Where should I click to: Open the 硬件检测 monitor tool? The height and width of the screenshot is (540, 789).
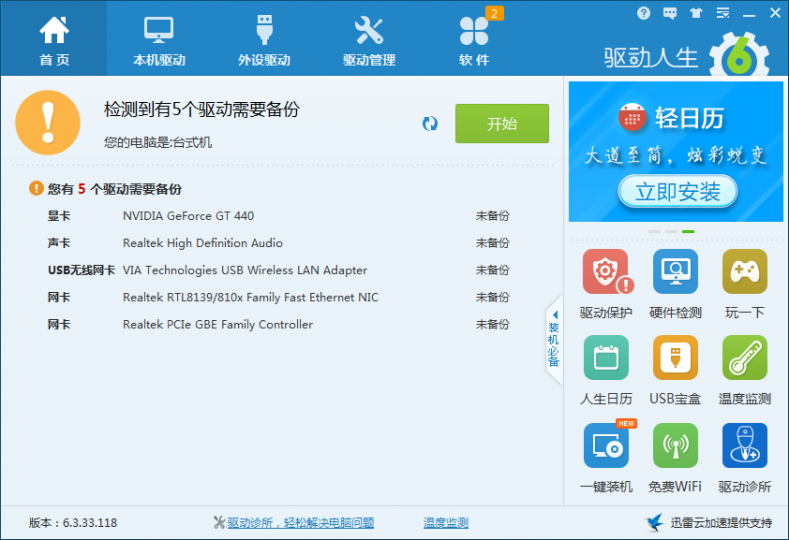pos(675,284)
